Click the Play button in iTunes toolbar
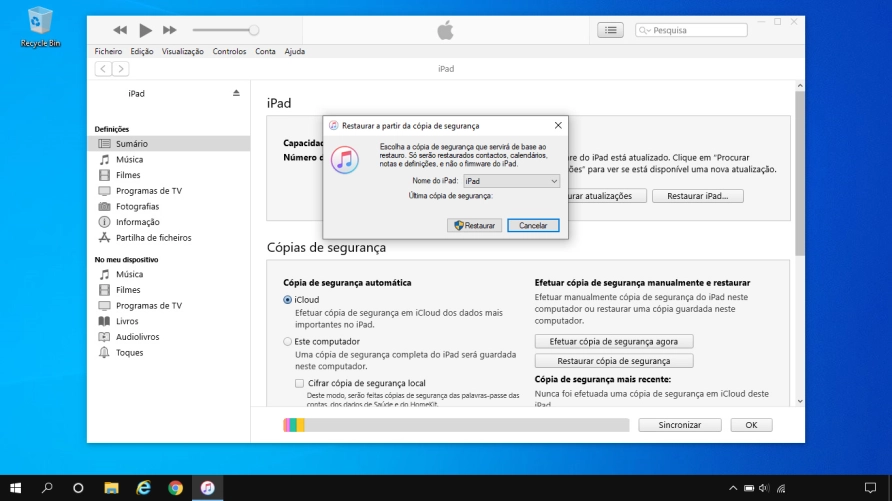The image size is (892, 501). point(146,31)
